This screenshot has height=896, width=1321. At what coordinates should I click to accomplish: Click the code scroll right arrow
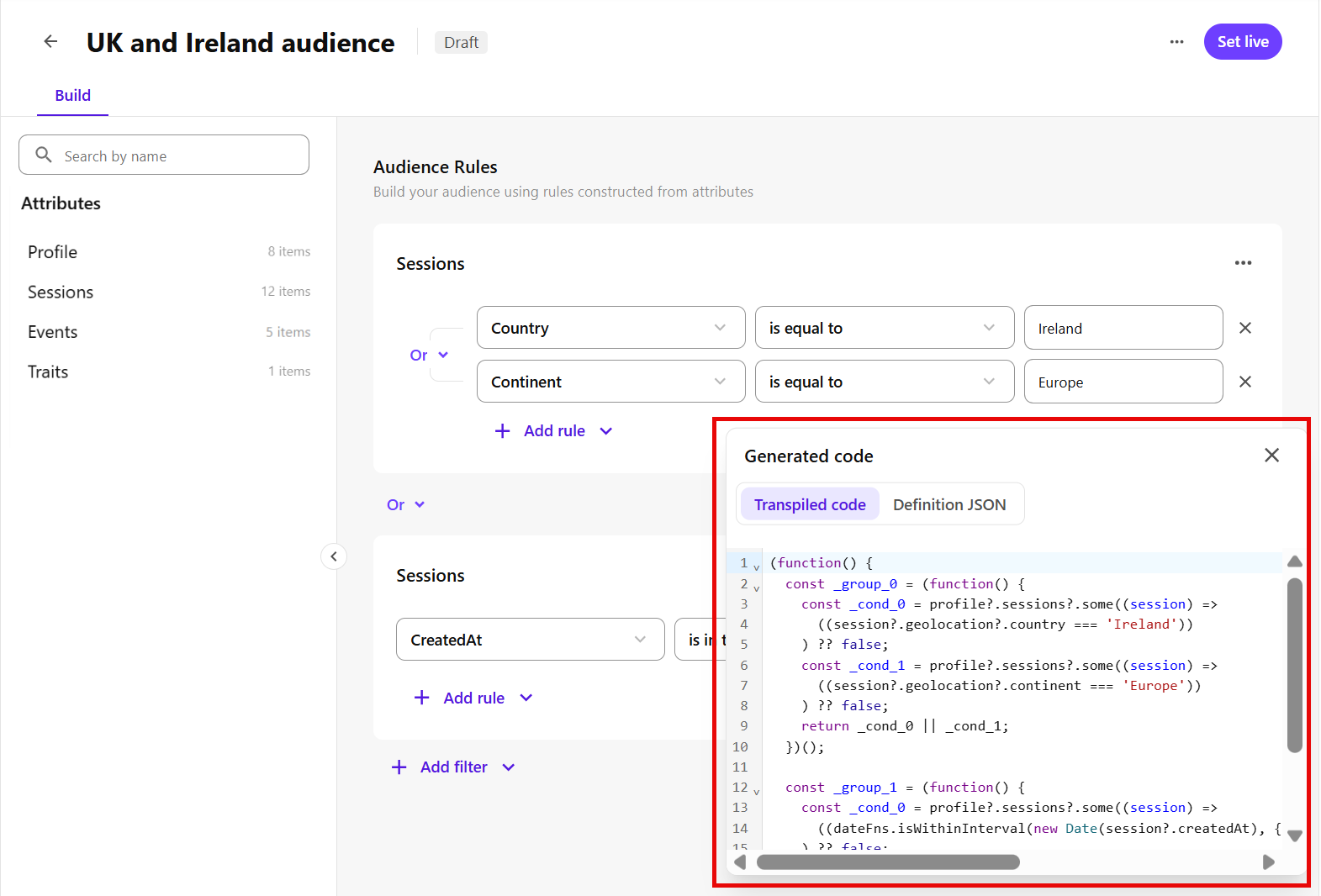coord(1269,862)
